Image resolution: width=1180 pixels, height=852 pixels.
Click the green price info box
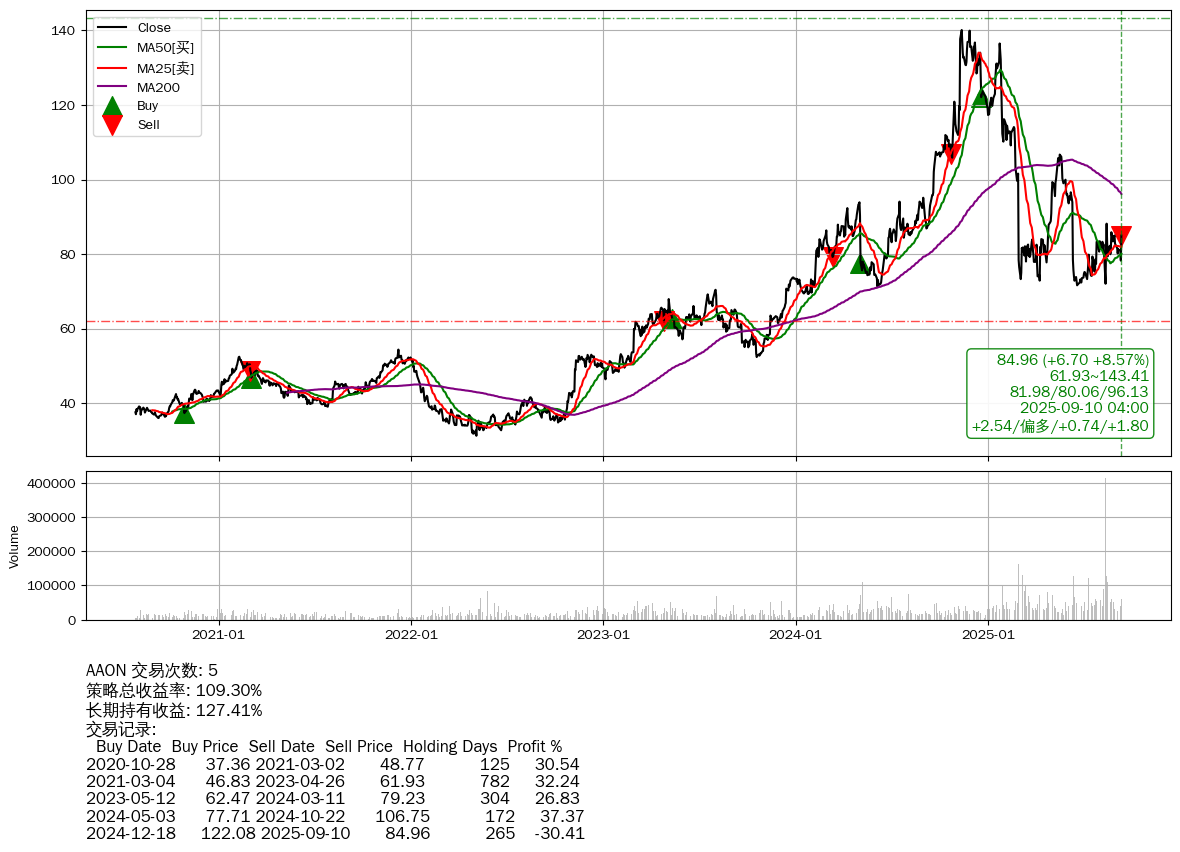[x=1060, y=393]
